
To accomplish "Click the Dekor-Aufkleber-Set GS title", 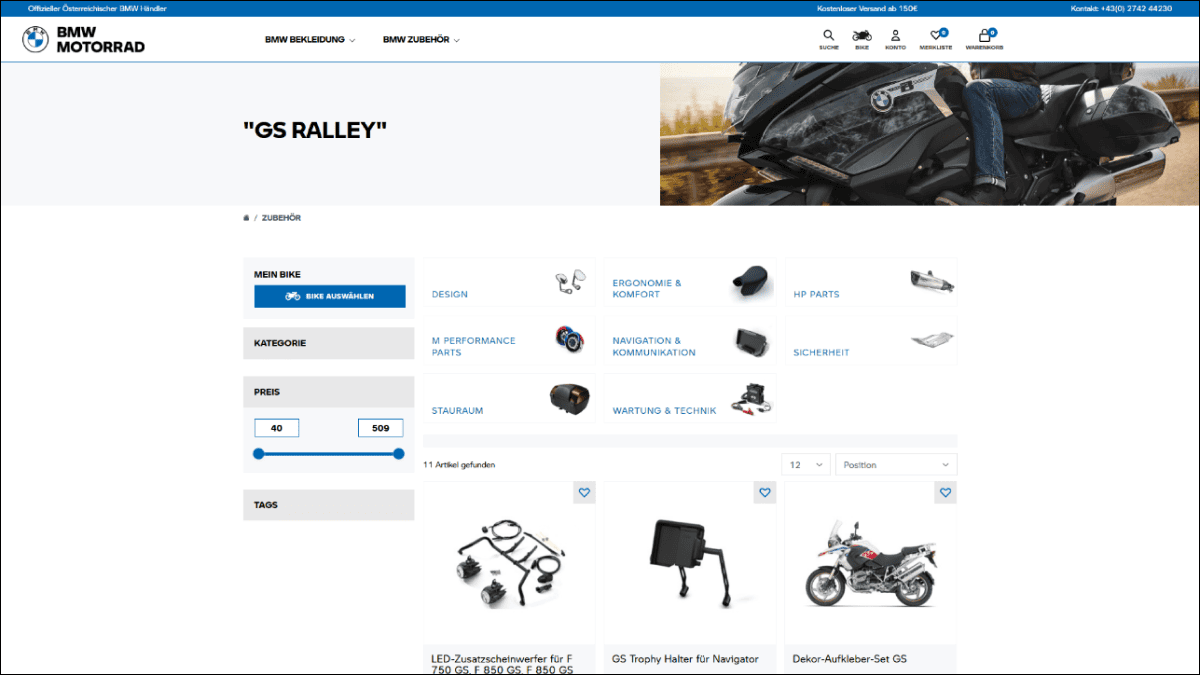I will pos(849,659).
